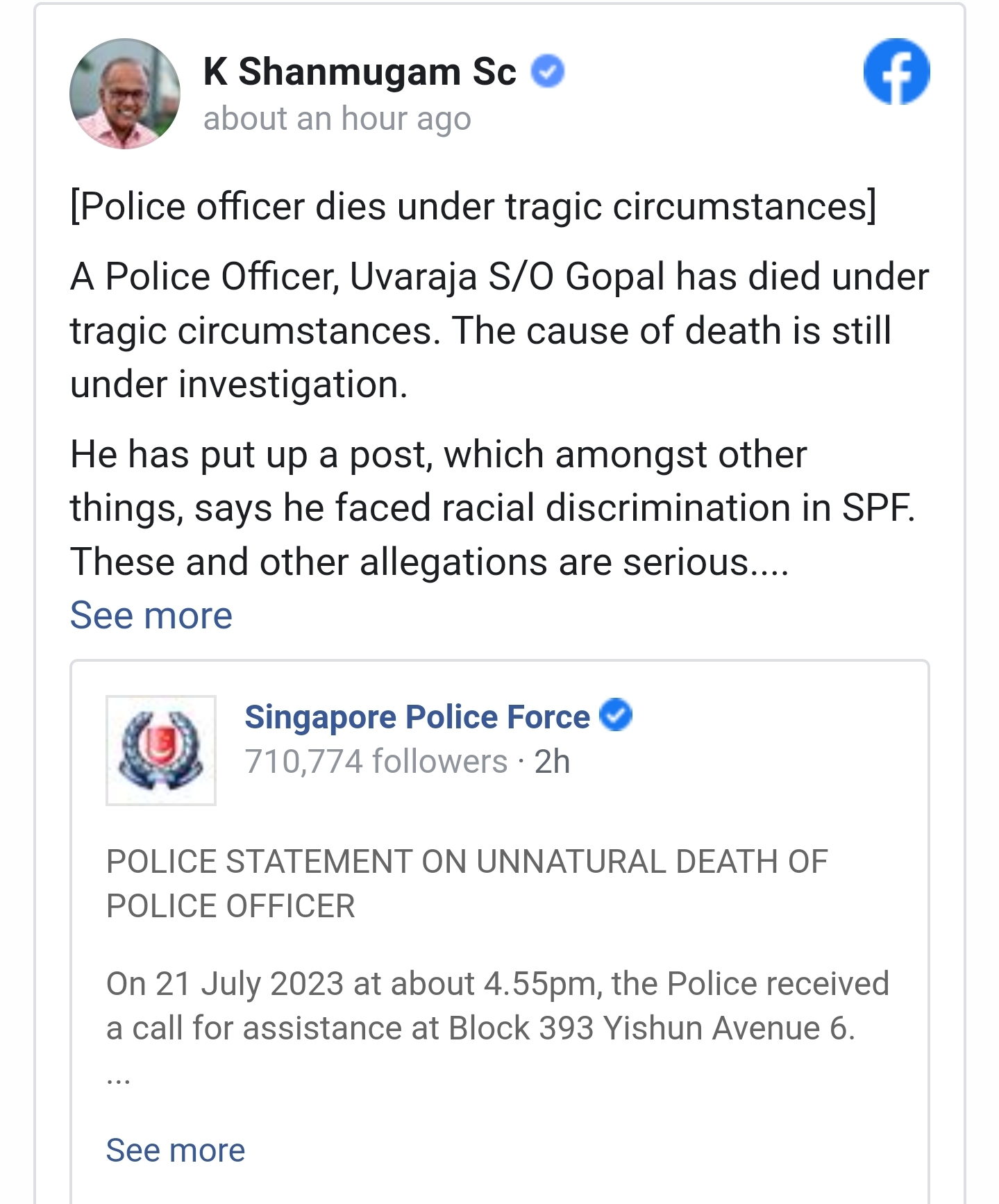Click the 'On 21 July 2023' statement line
Screen dimensions: 999x1204
[497, 984]
